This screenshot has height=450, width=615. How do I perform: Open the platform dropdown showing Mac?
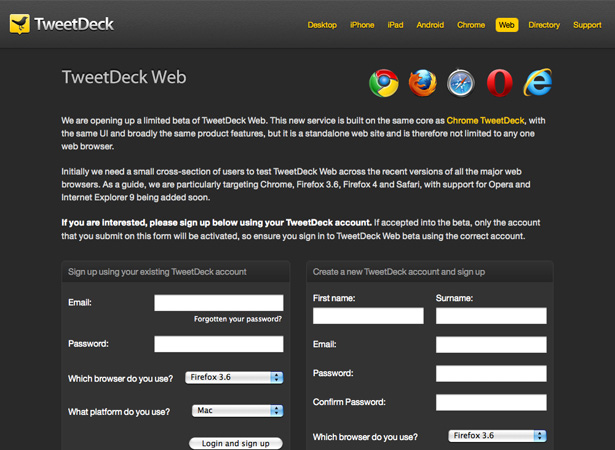[x=237, y=411]
